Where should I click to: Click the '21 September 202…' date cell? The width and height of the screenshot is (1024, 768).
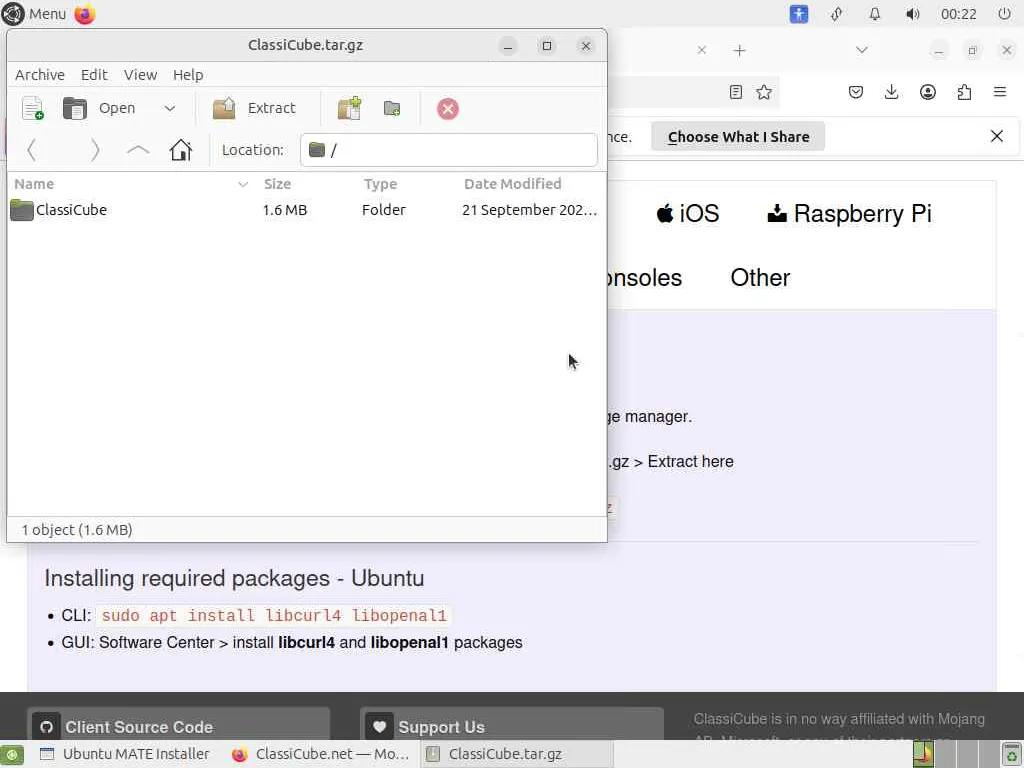click(529, 210)
